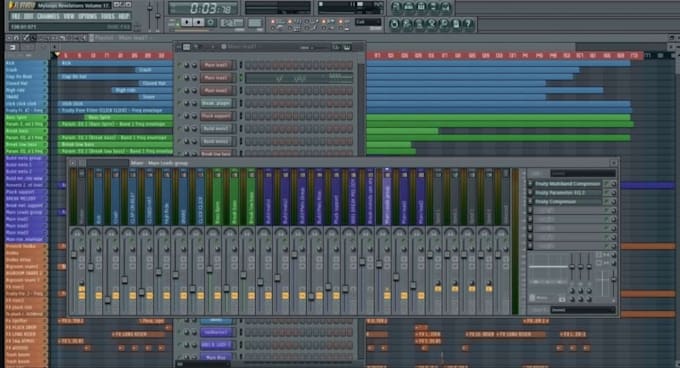This screenshot has height=368, width=680.
Task: Click the Record button in transport panel
Action: click(211, 22)
